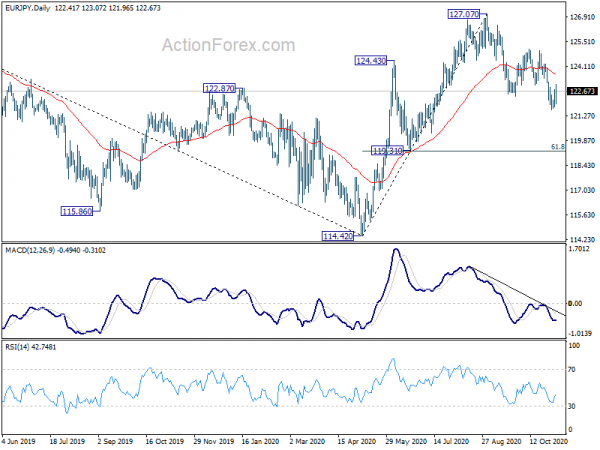Click the 16 Jan 2020 date label

tap(260, 441)
